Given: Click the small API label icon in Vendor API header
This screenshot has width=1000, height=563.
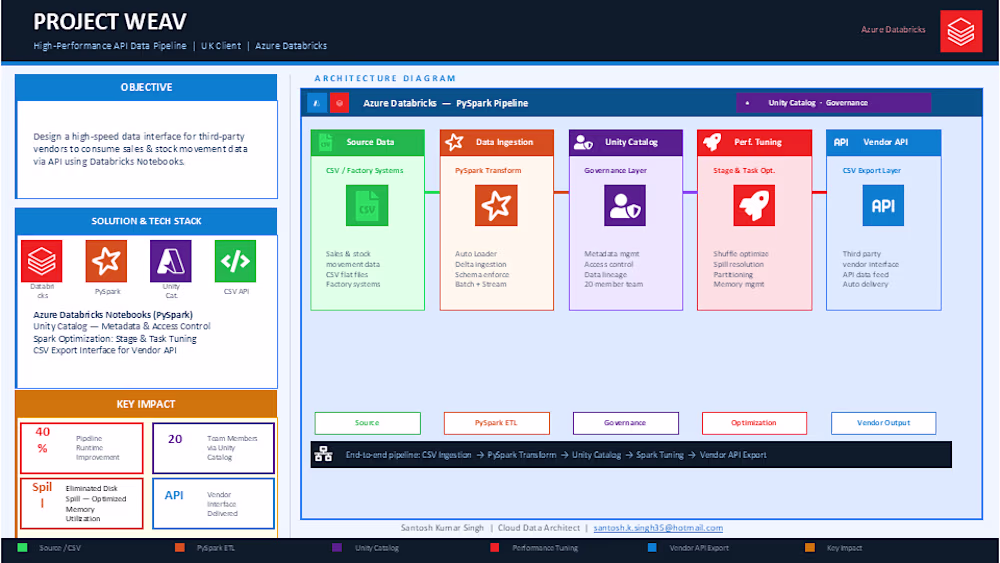Looking at the screenshot, I should [x=841, y=142].
